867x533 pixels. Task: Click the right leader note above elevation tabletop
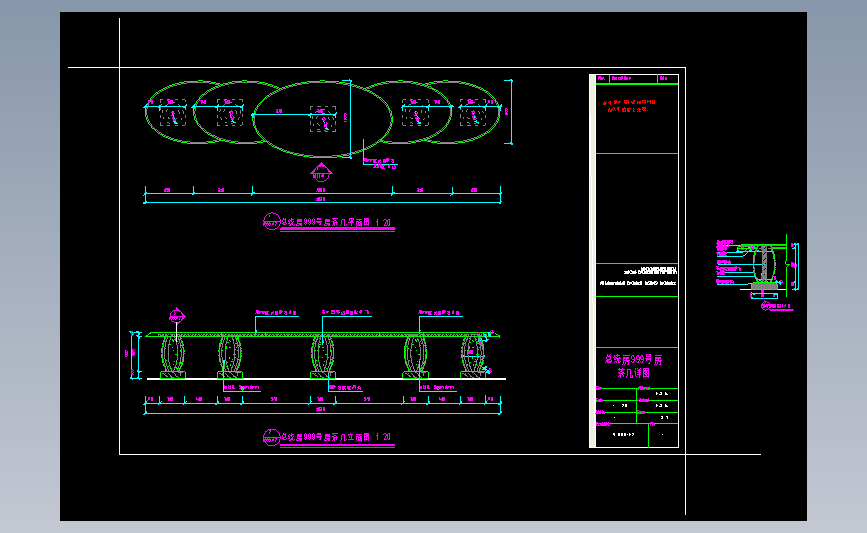click(439, 313)
